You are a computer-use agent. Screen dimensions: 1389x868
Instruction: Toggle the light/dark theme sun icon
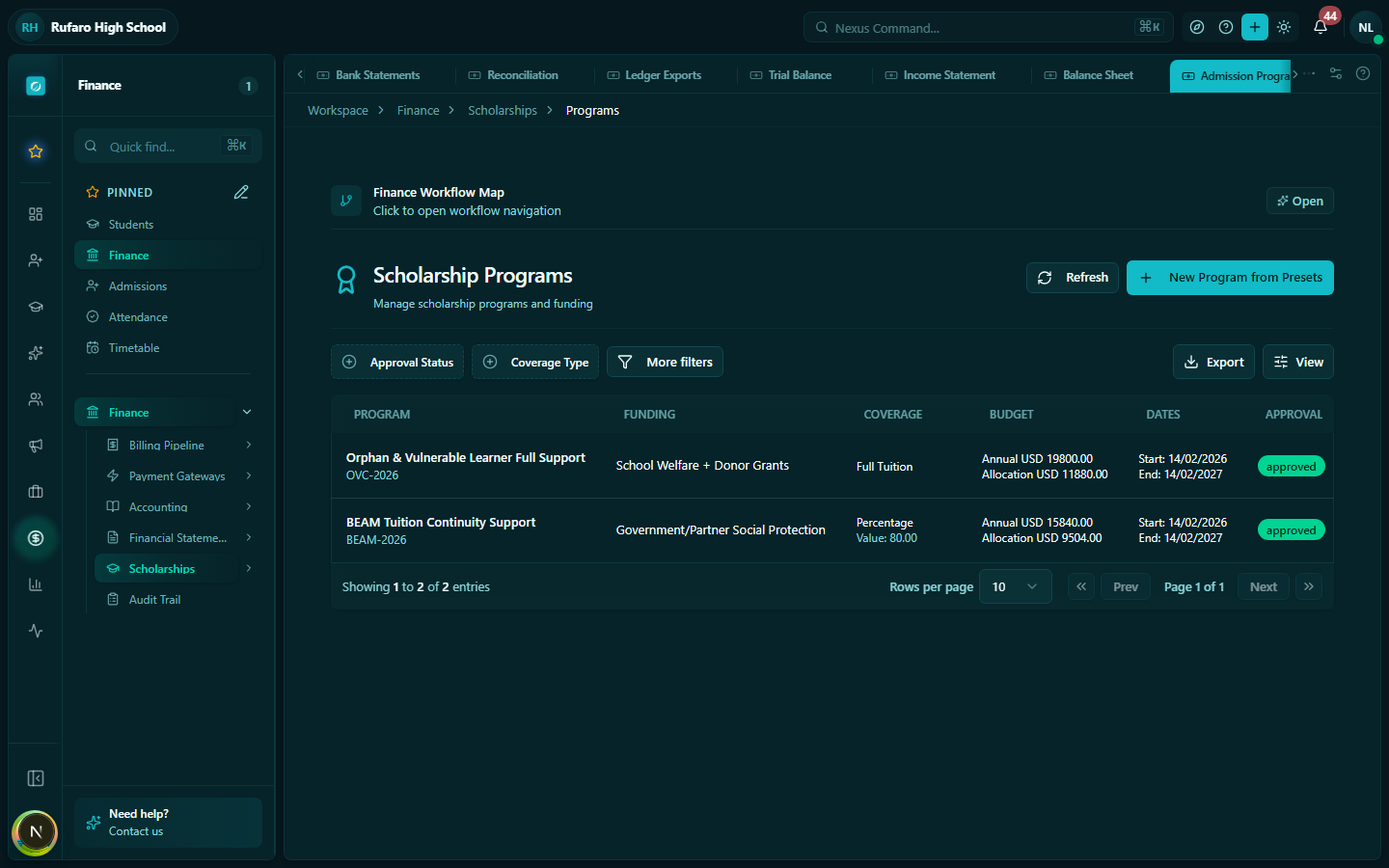point(1284,27)
